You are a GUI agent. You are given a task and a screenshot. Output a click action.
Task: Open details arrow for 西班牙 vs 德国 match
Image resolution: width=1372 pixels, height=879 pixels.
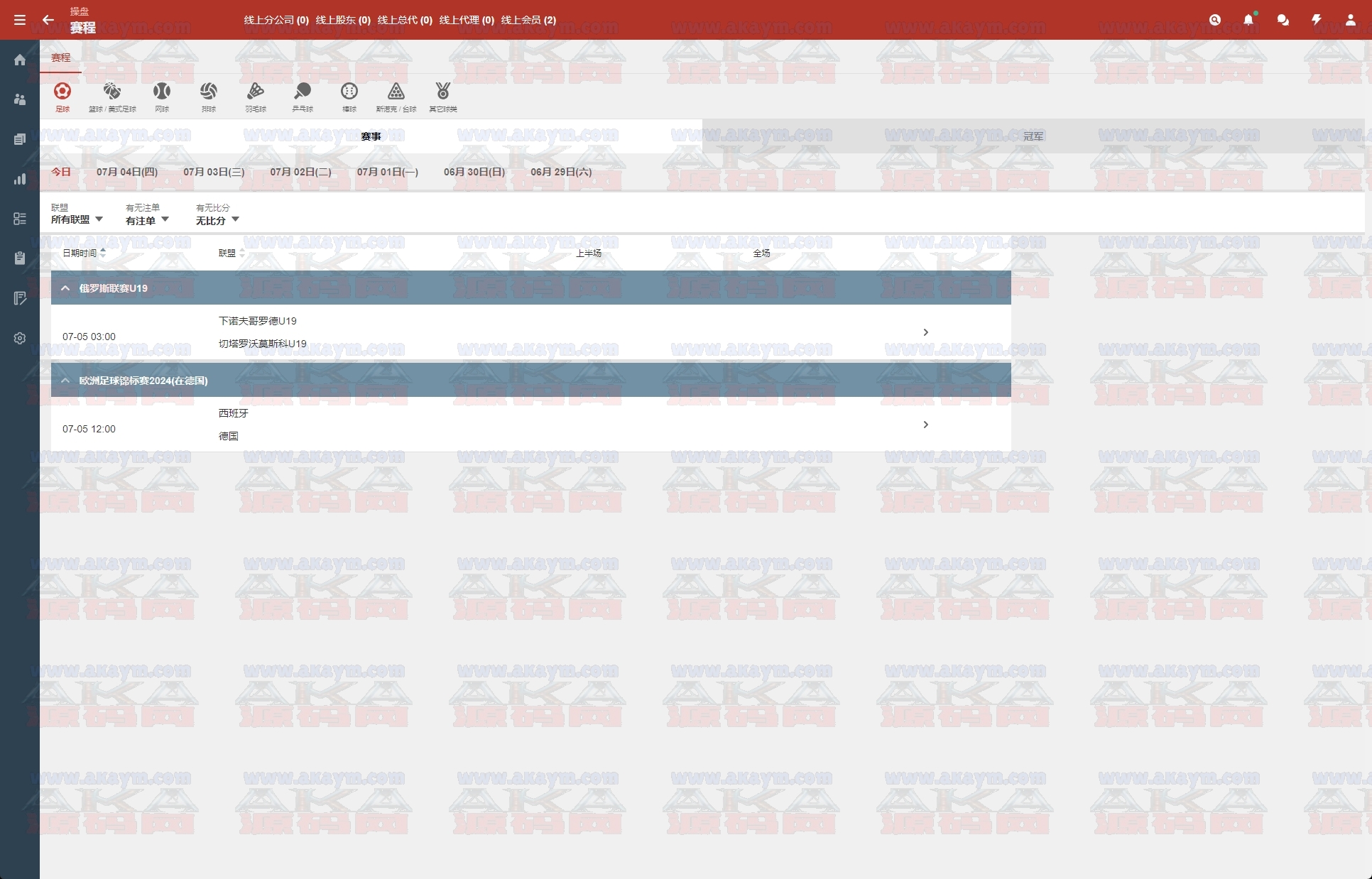(x=925, y=425)
